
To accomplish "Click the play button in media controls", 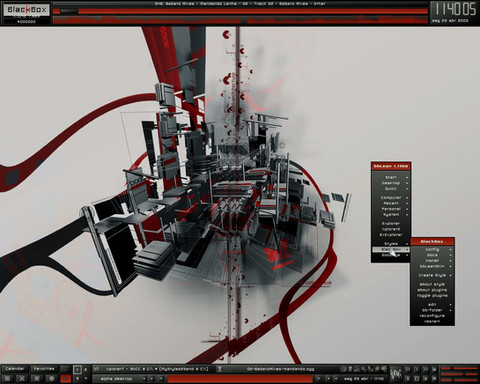I will 417,369.
